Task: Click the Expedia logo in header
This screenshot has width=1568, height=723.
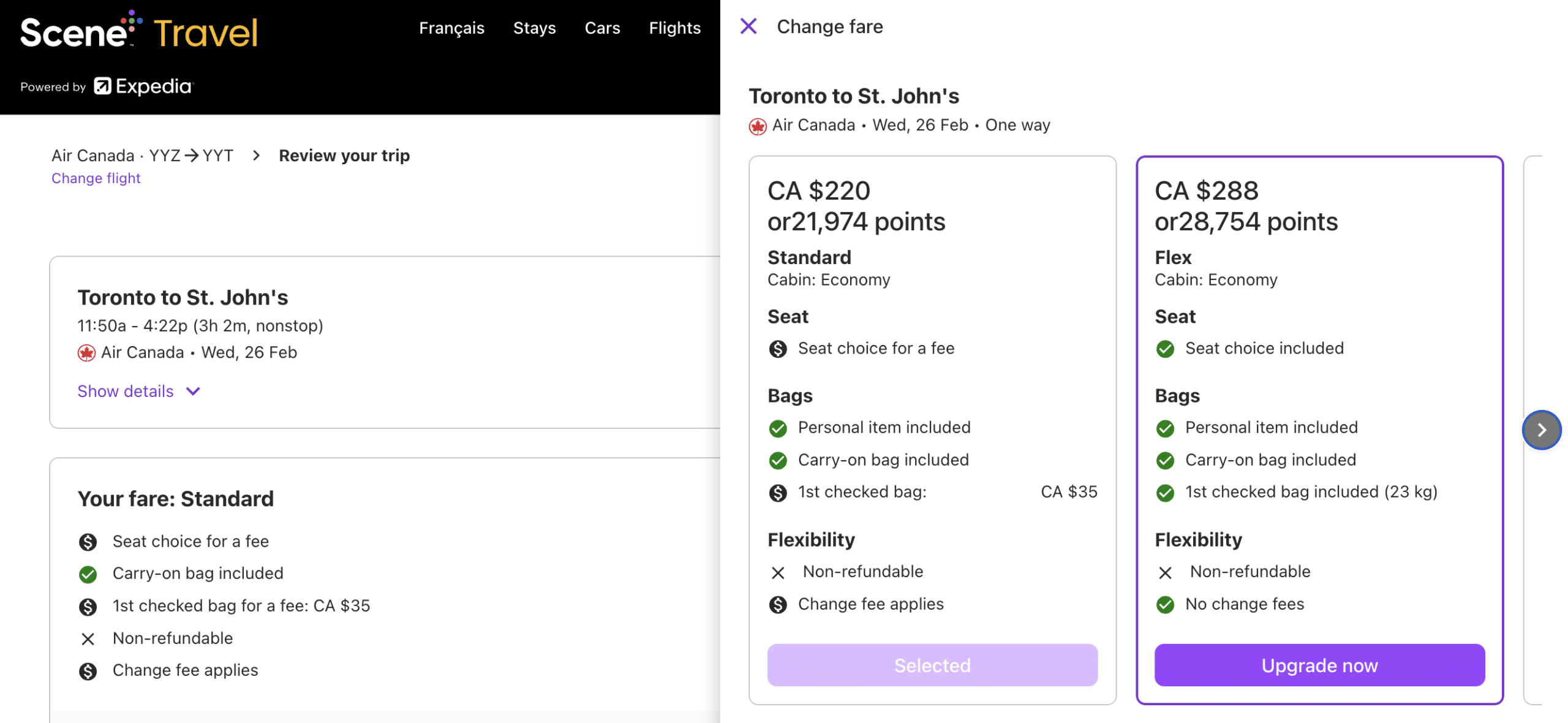Action: click(x=143, y=86)
